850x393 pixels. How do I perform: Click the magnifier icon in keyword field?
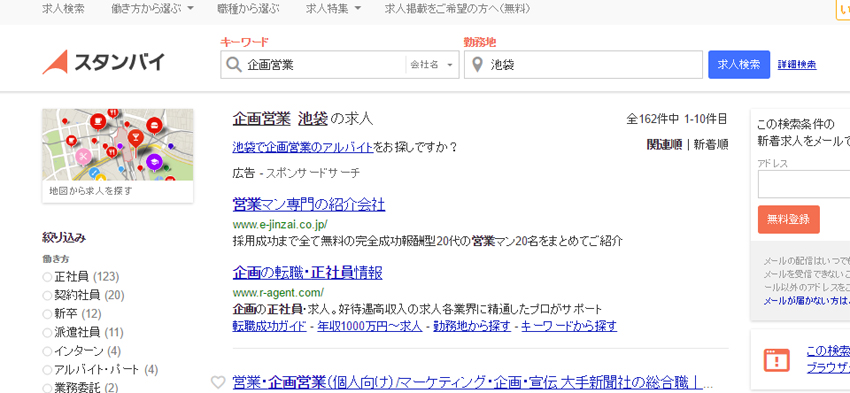(x=233, y=65)
